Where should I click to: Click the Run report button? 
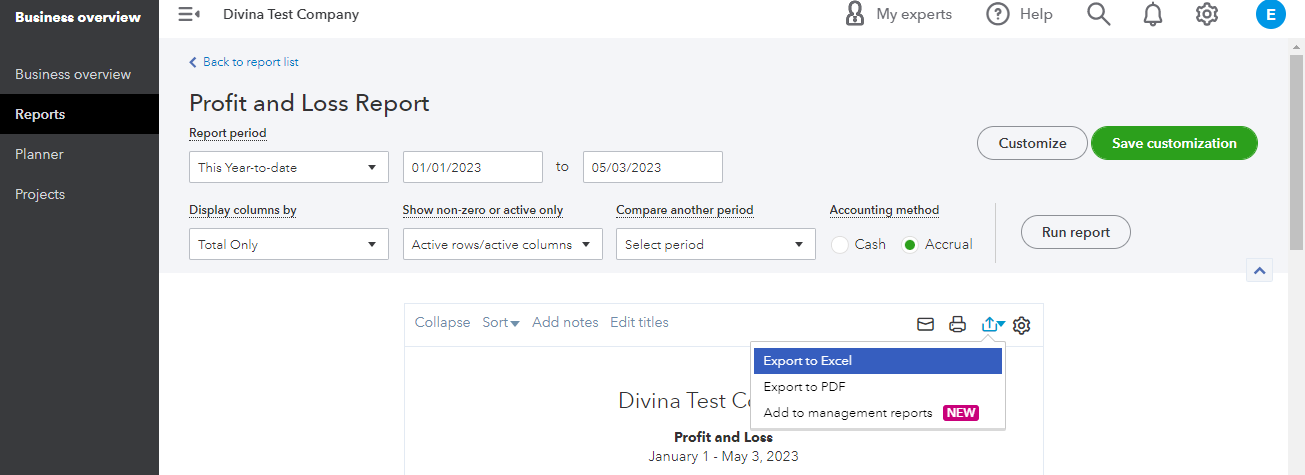(x=1075, y=232)
